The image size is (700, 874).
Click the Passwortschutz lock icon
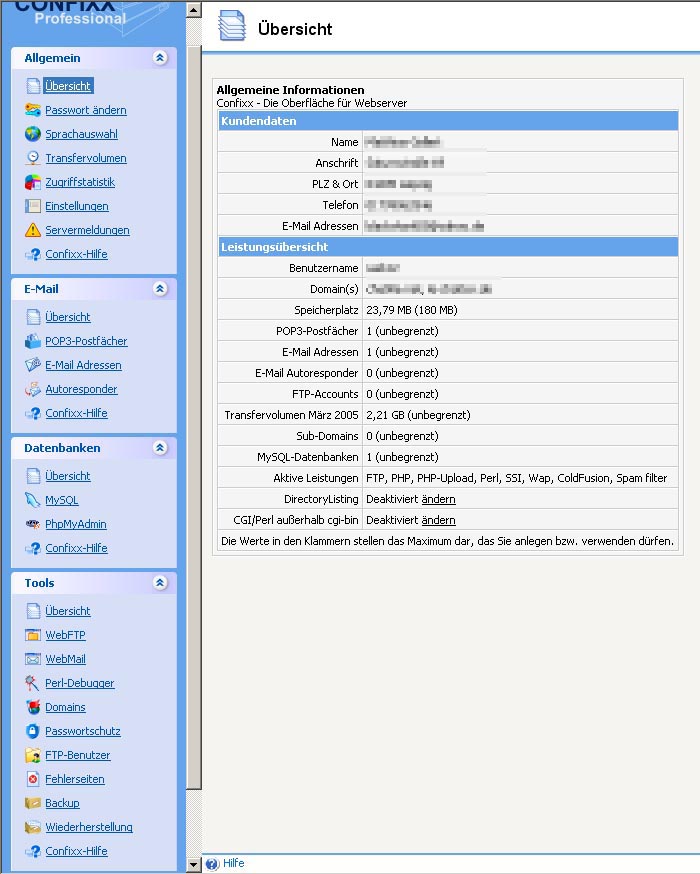click(33, 731)
